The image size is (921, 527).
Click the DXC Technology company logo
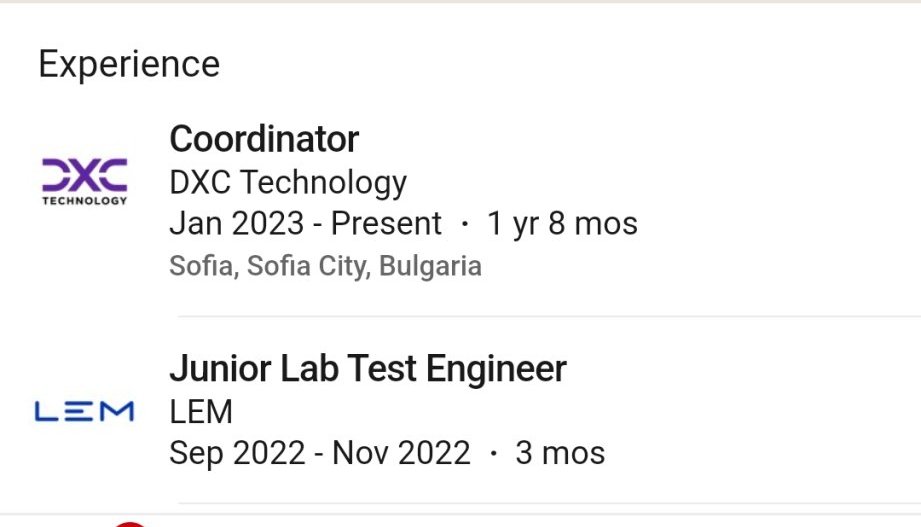click(84, 176)
